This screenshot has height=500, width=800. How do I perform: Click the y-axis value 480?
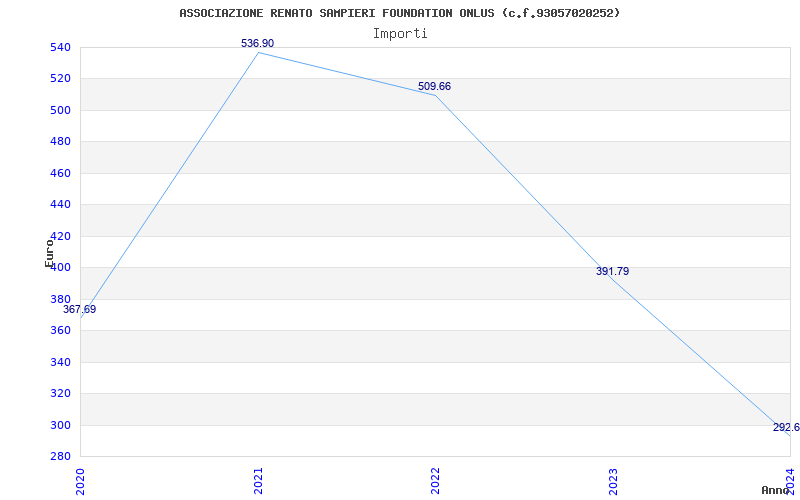60,142
